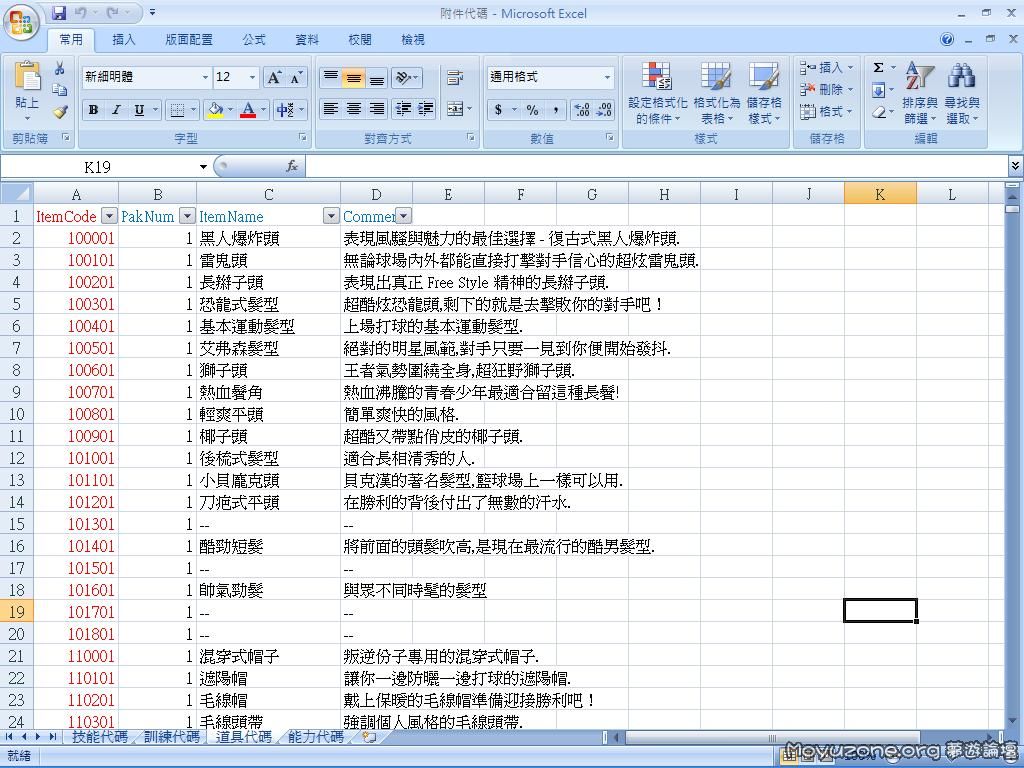Image resolution: width=1024 pixels, height=768 pixels.
Task: Increase decimal places
Action: 581,110
